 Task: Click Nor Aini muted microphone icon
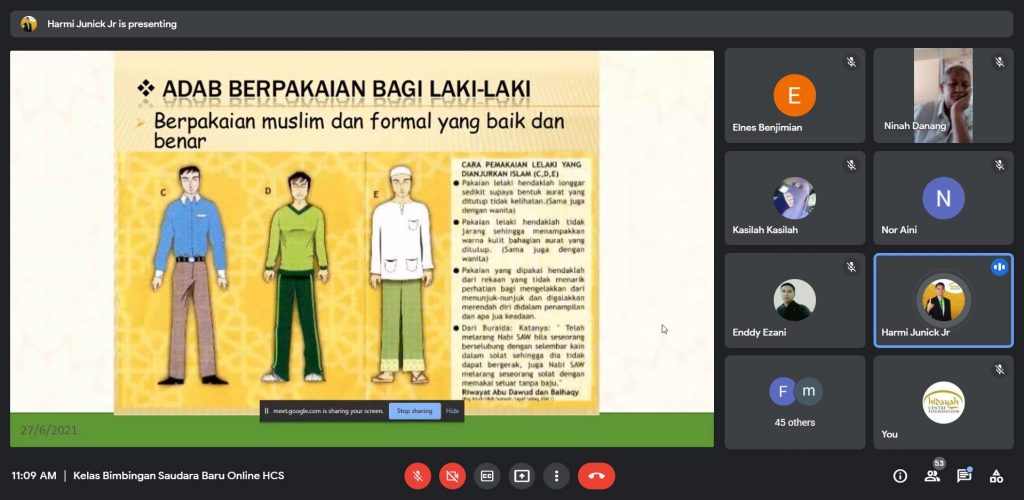click(999, 165)
